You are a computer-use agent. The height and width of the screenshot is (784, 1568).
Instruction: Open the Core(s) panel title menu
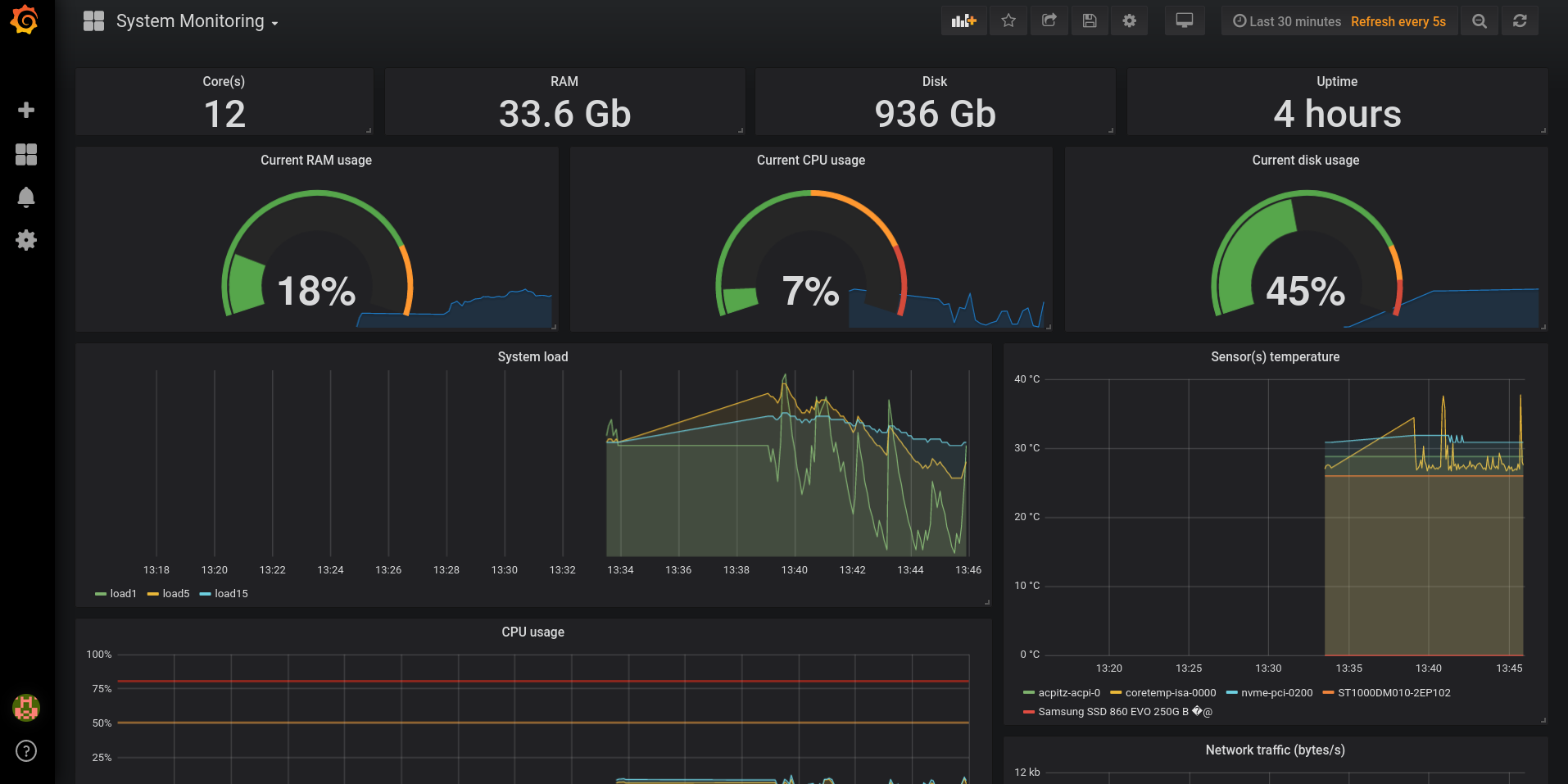pyautogui.click(x=224, y=81)
